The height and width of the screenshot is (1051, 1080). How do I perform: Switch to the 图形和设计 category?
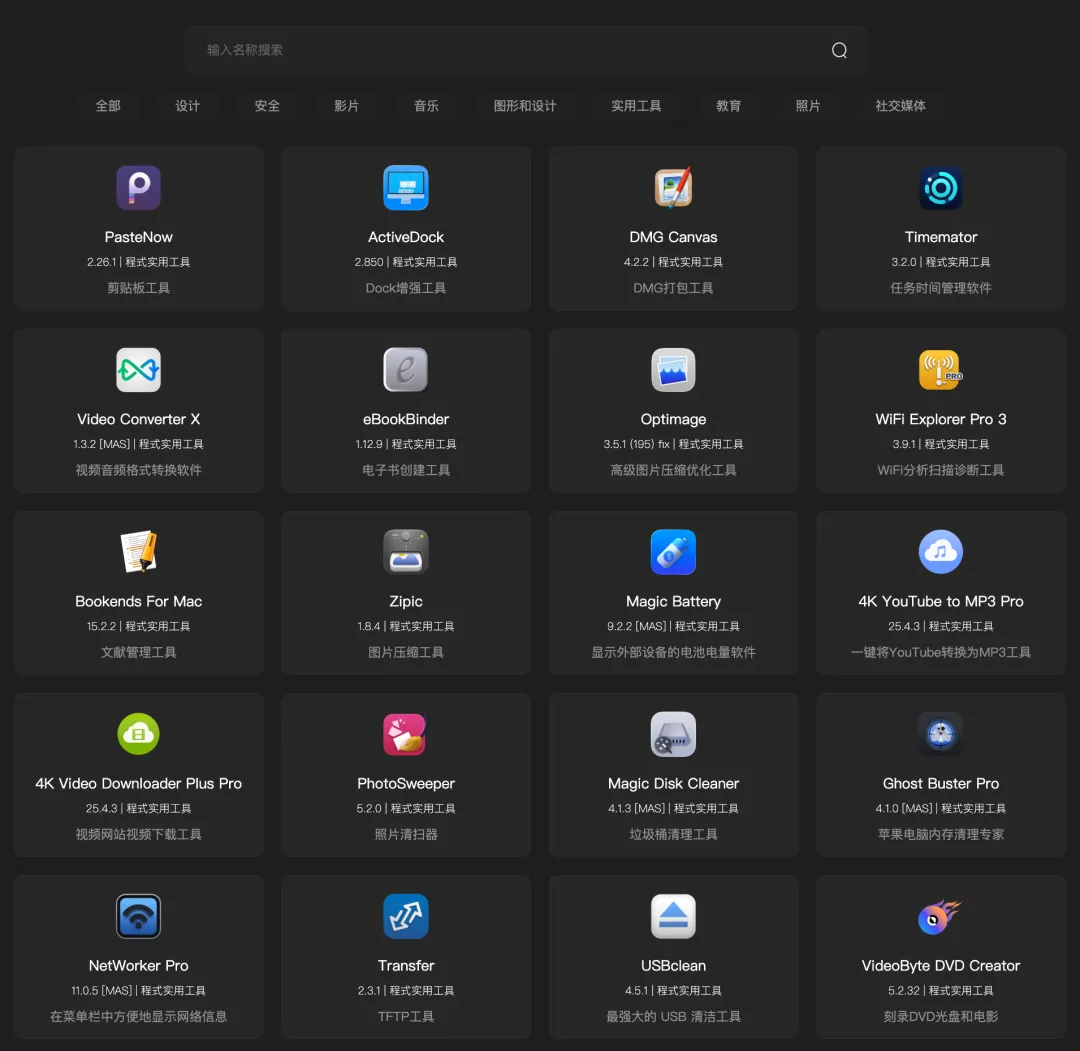[x=525, y=106]
